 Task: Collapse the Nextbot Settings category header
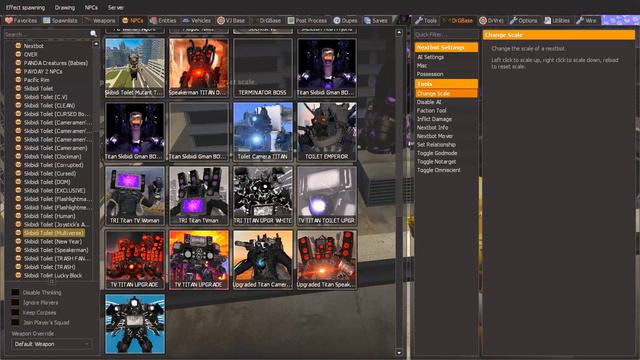coord(446,47)
